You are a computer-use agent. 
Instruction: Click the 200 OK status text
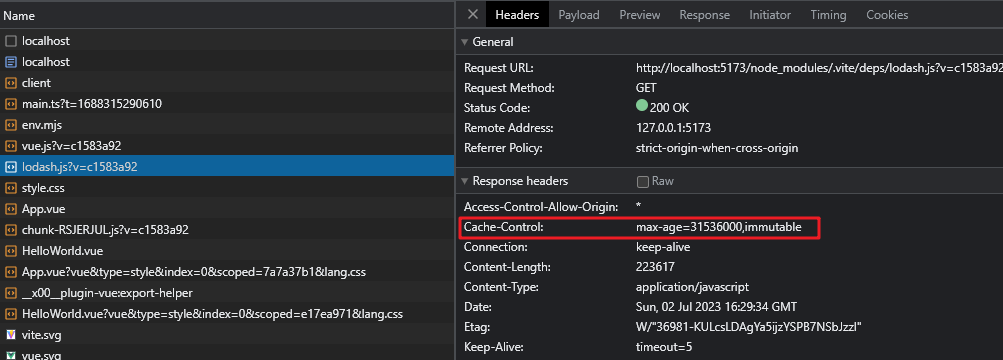[669, 108]
